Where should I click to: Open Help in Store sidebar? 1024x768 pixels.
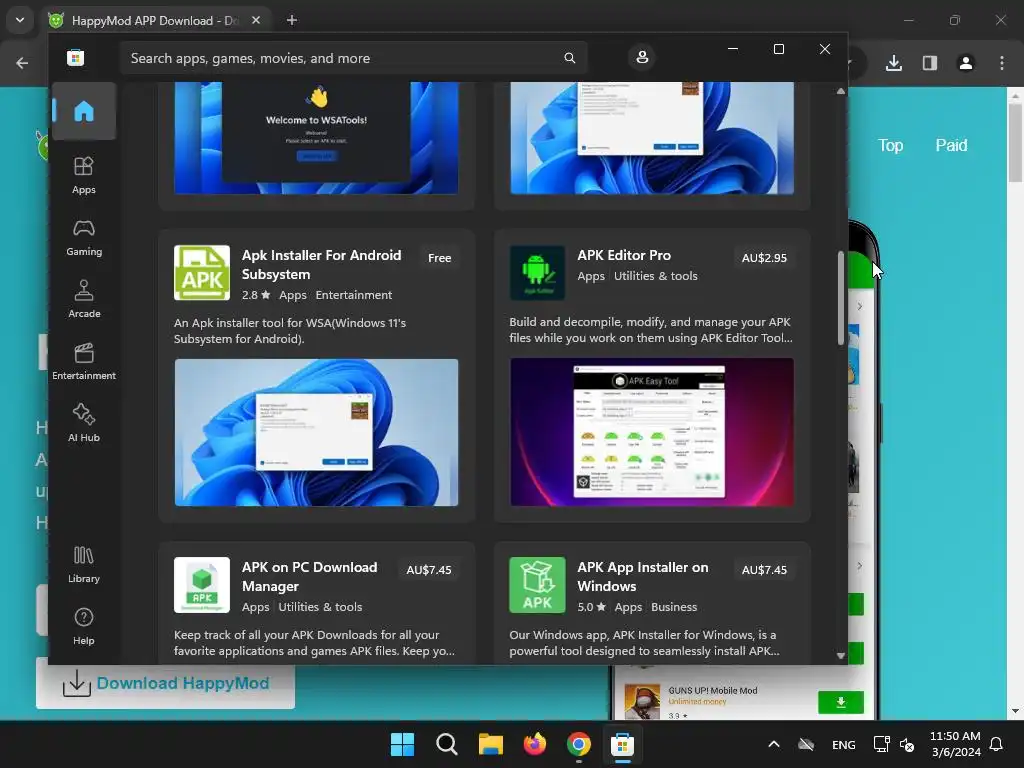pos(84,626)
